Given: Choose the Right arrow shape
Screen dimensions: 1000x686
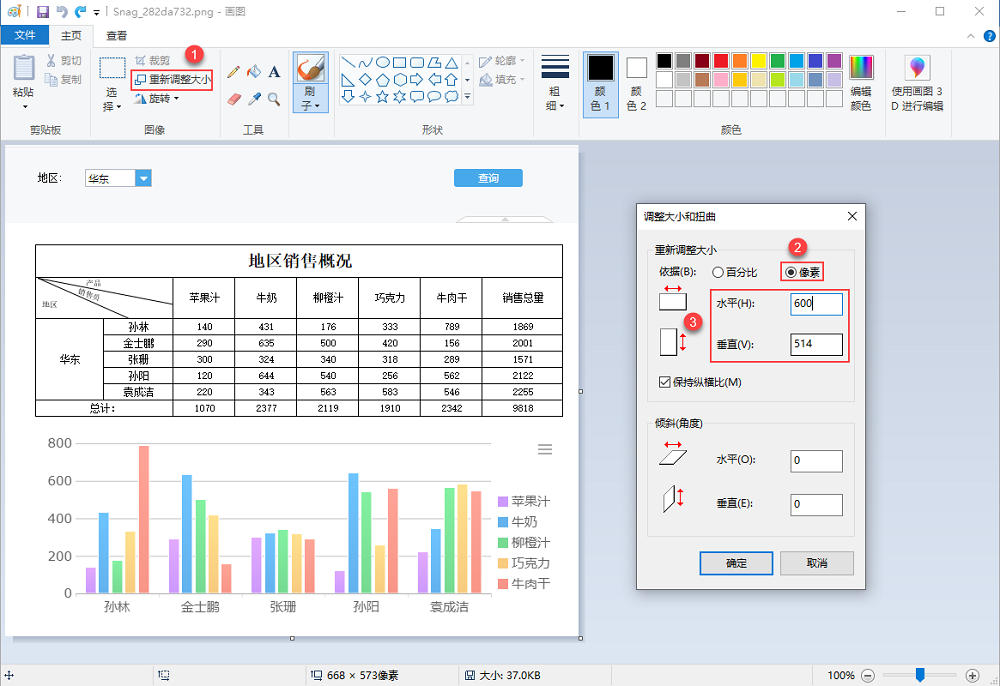Looking at the screenshot, I should 417,80.
